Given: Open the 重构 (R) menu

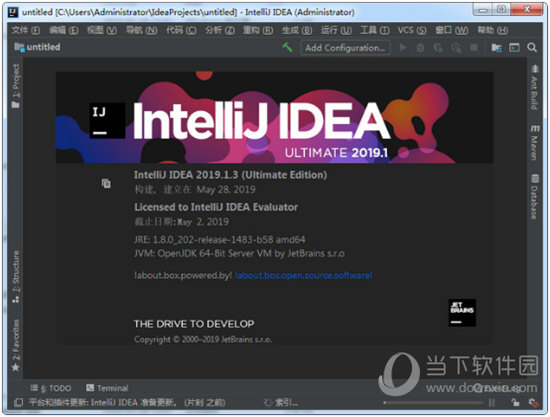Looking at the screenshot, I should [x=258, y=30].
